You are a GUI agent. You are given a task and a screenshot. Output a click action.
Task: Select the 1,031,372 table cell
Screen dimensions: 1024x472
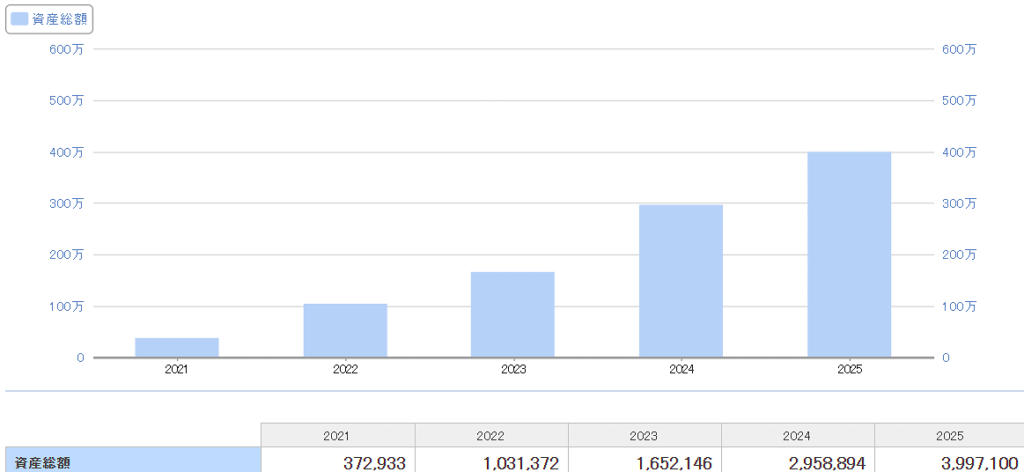click(491, 462)
